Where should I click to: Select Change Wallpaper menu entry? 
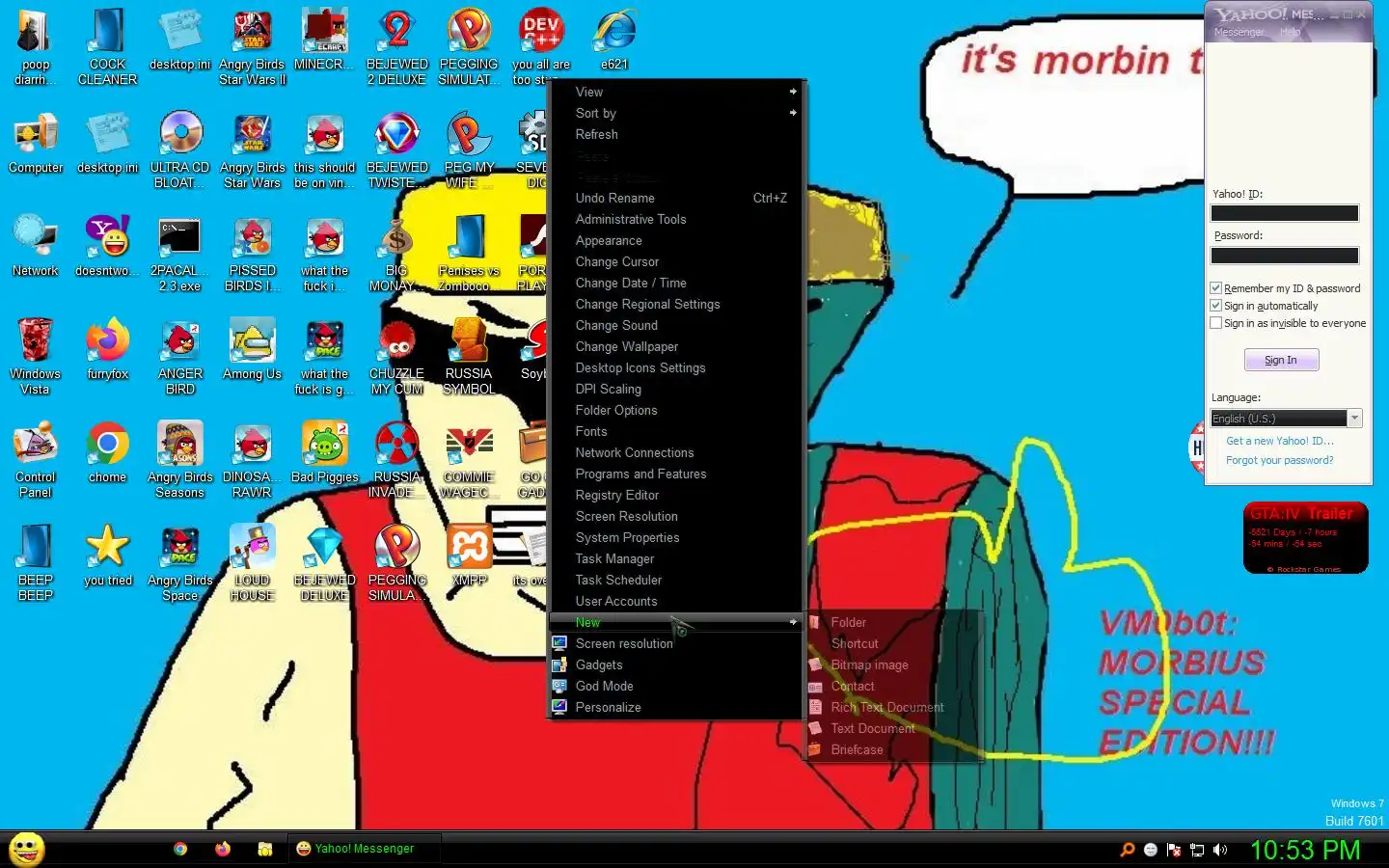pos(675,346)
